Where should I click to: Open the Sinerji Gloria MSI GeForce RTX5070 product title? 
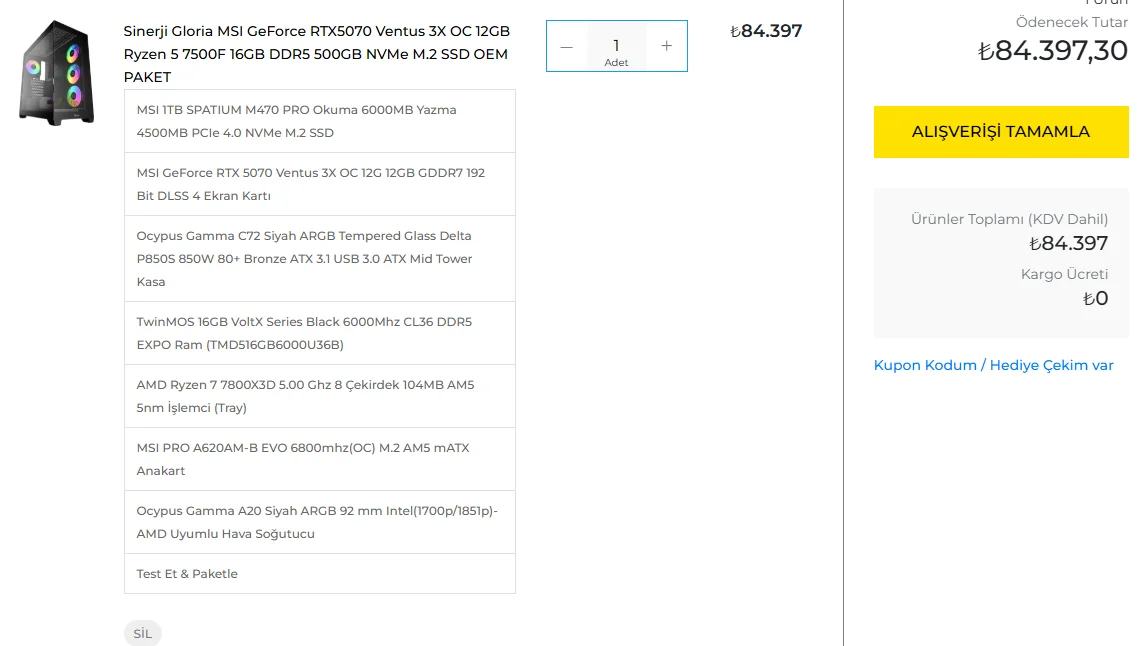[316, 54]
